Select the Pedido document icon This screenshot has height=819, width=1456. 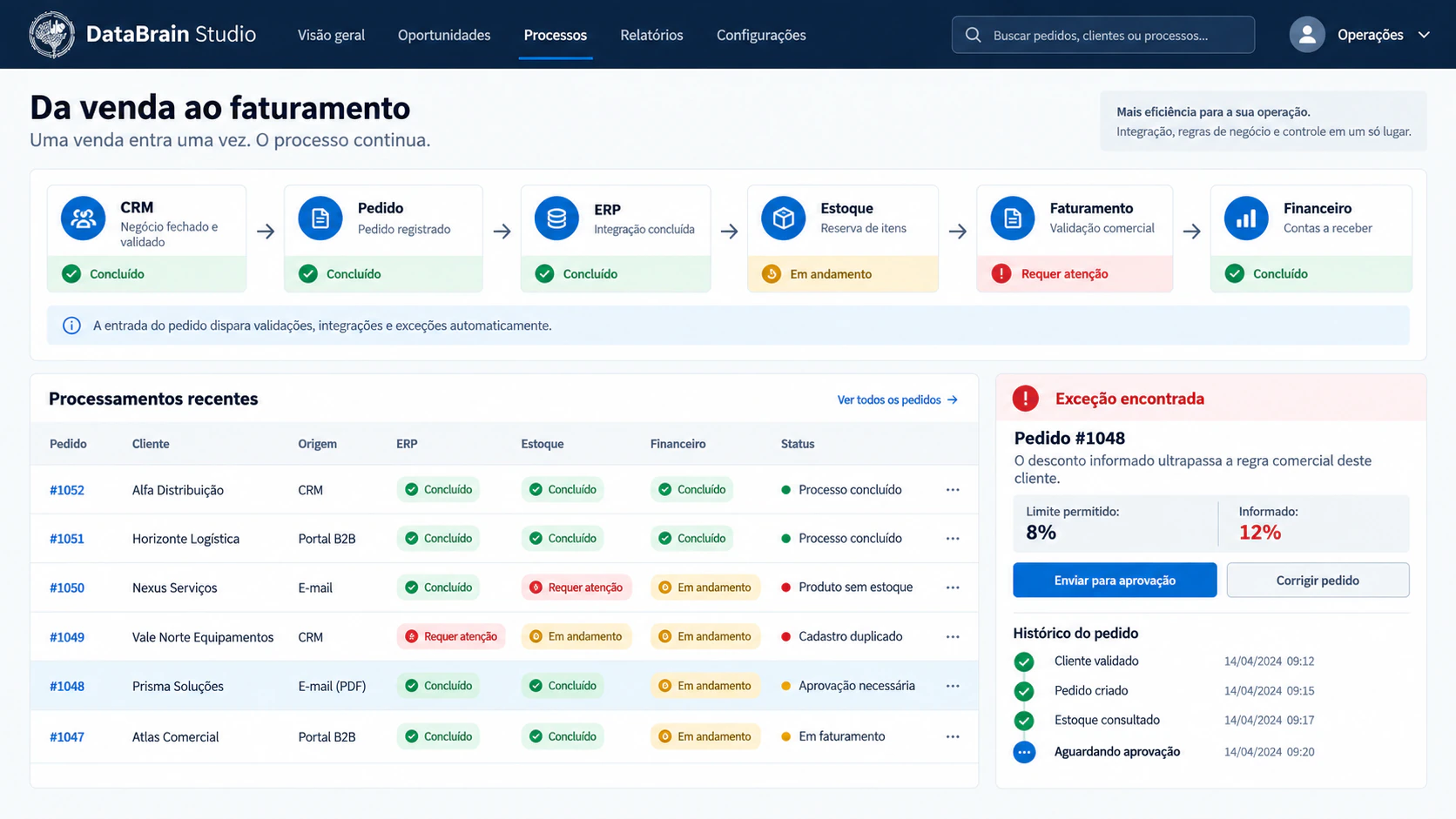tap(320, 218)
